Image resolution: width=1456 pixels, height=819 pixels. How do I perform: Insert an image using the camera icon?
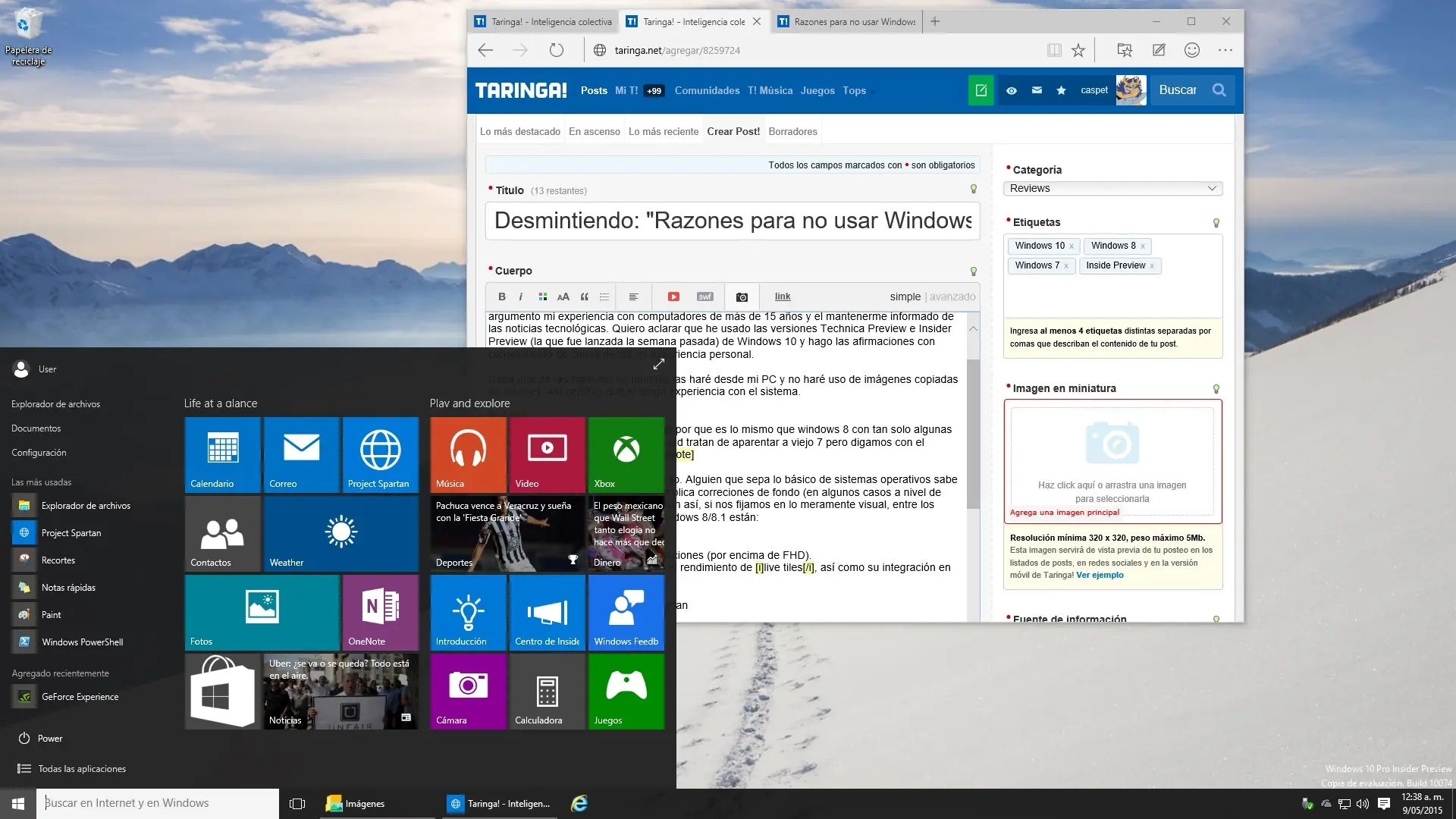[x=742, y=297]
